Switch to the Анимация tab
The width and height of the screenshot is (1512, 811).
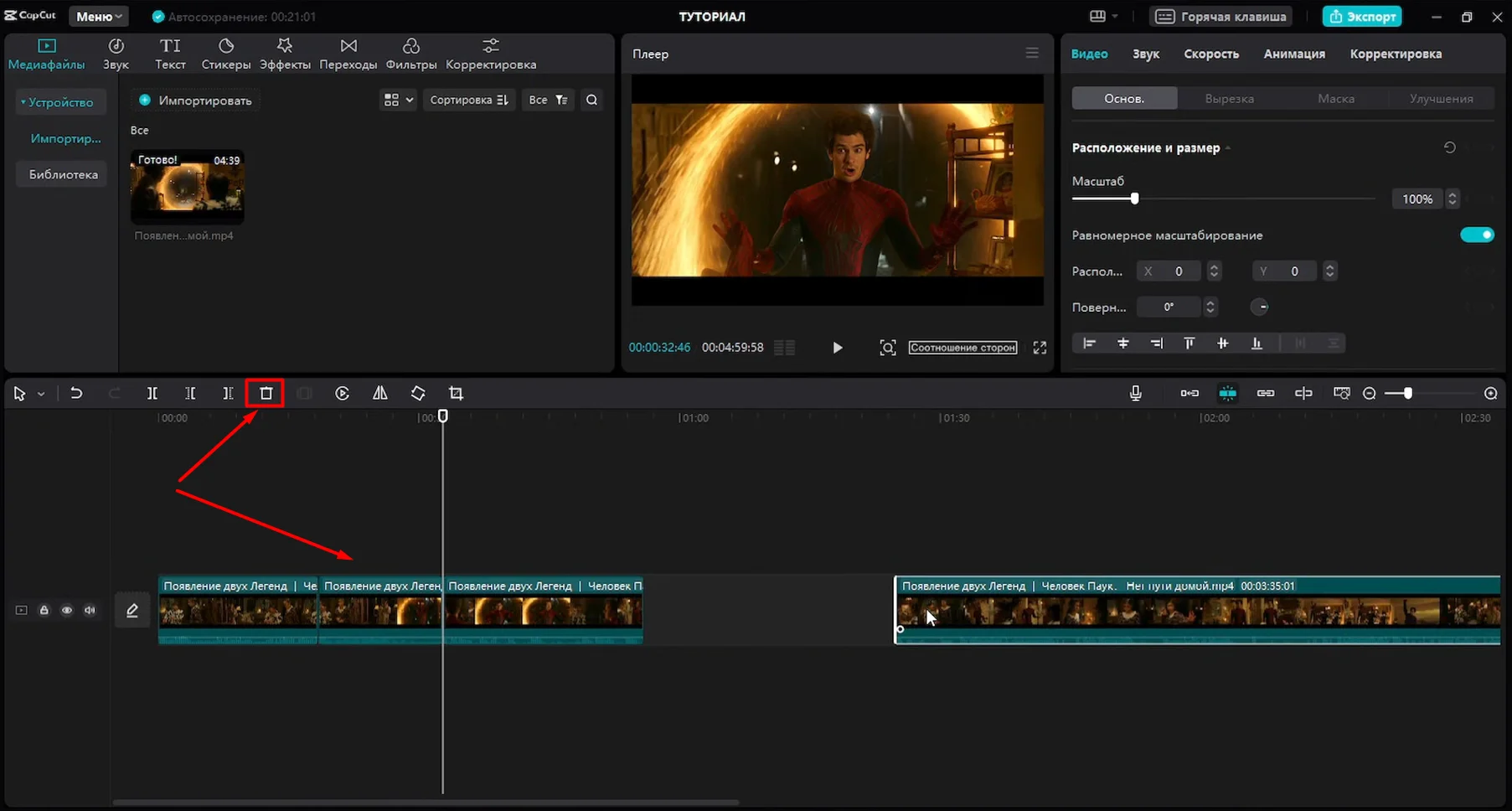coord(1293,54)
